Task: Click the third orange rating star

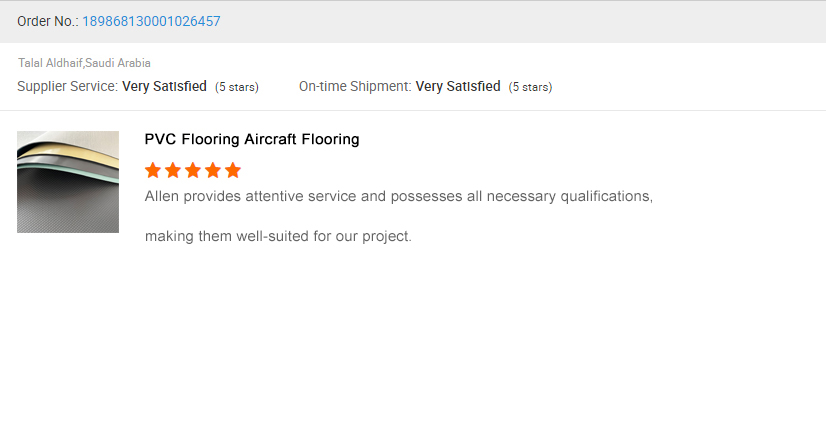Action: [x=193, y=170]
